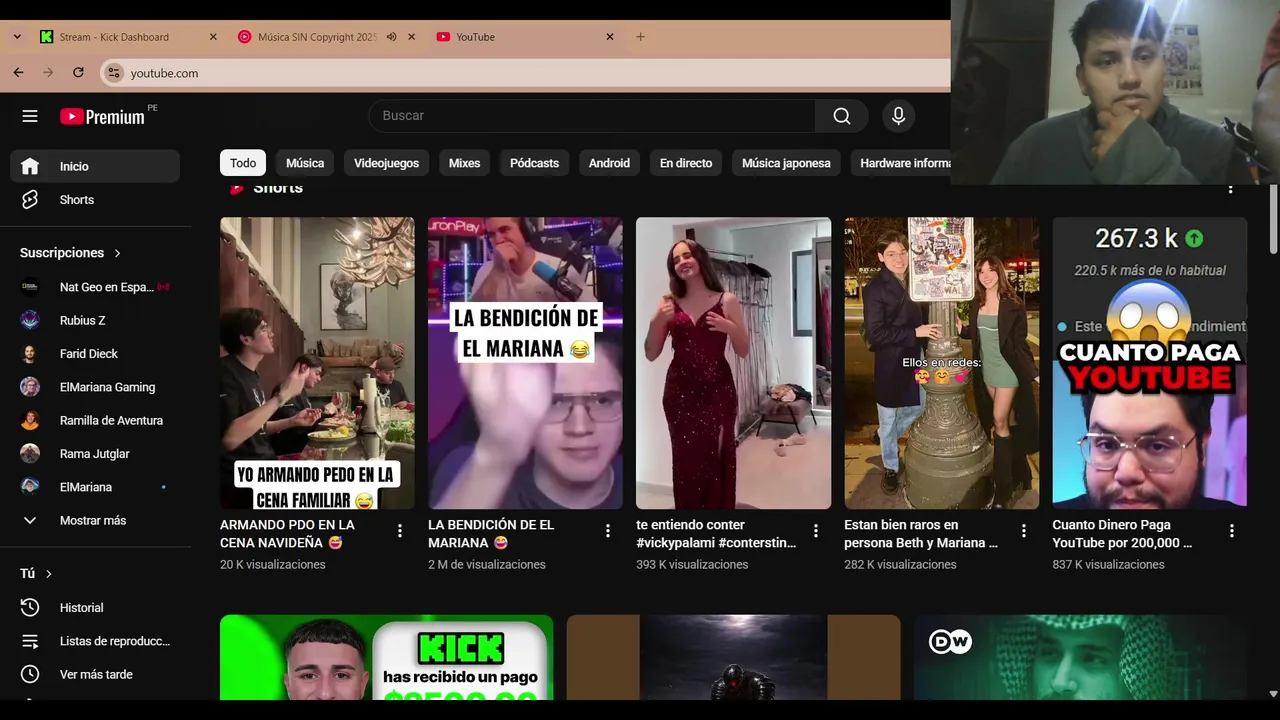Open the tab search dropdown arrow
Viewport: 1280px width, 720px height.
17,37
